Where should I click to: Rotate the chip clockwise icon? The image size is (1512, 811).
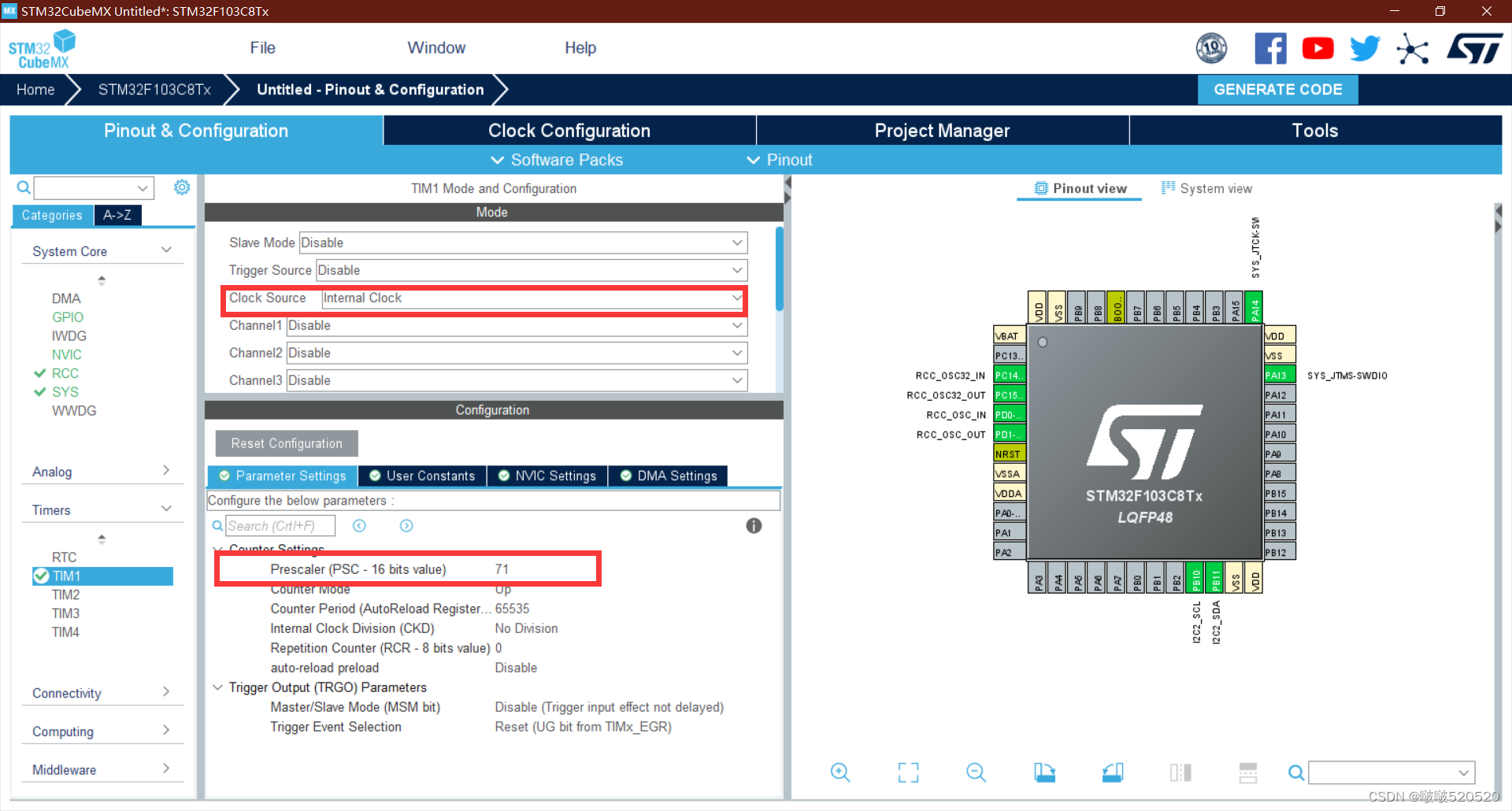(x=1044, y=772)
